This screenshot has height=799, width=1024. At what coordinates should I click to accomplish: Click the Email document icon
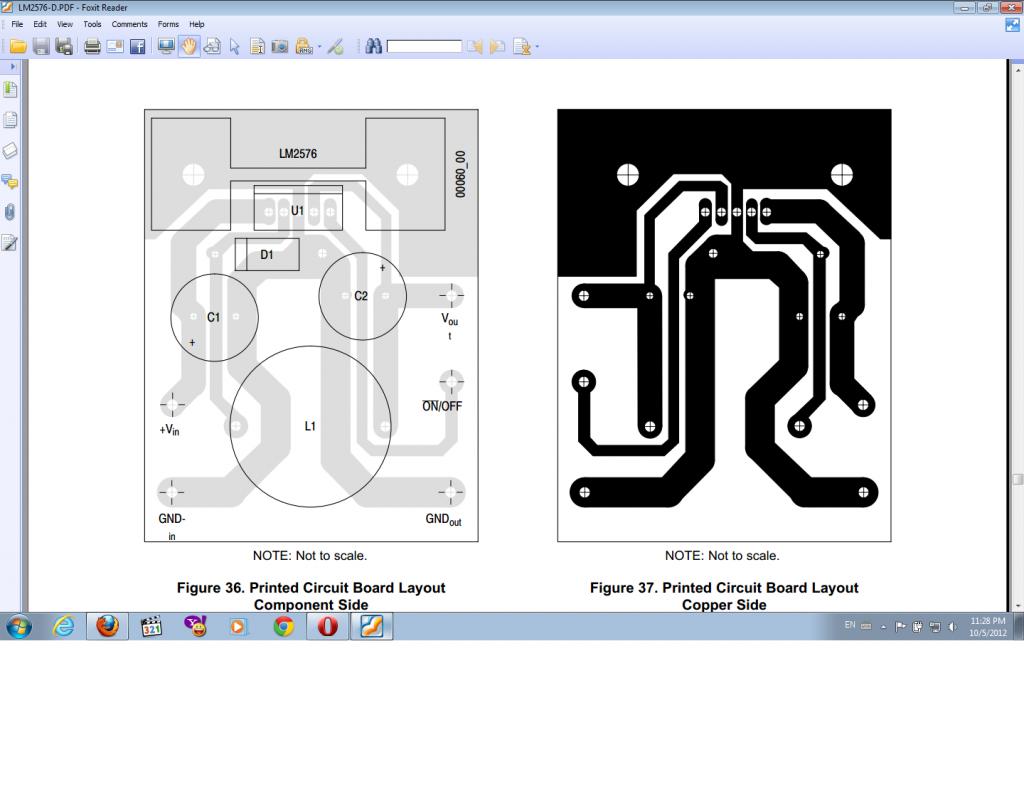coord(115,46)
